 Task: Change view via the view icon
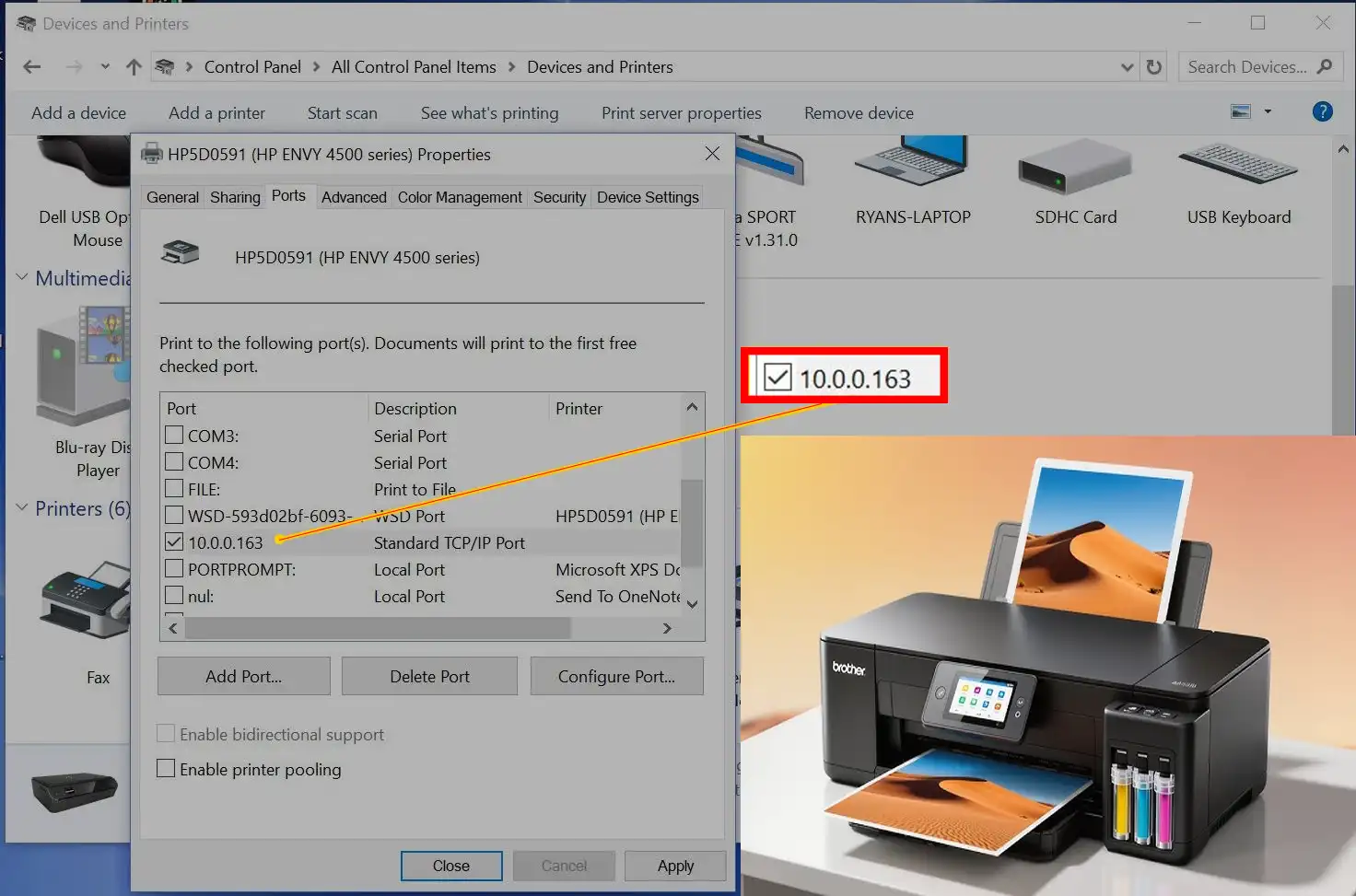coord(1241,111)
